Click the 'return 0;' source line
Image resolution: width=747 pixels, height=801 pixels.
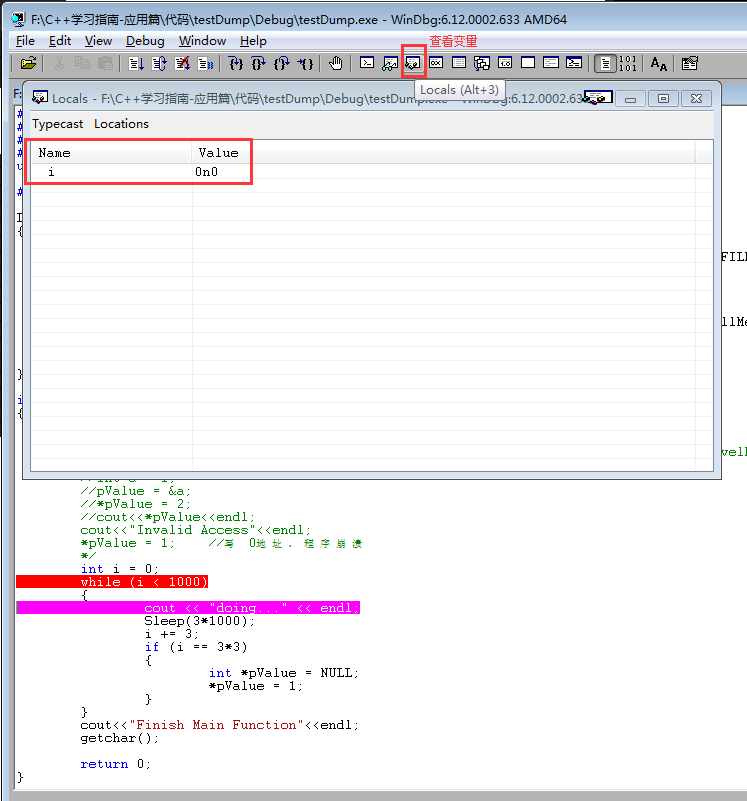coord(115,764)
